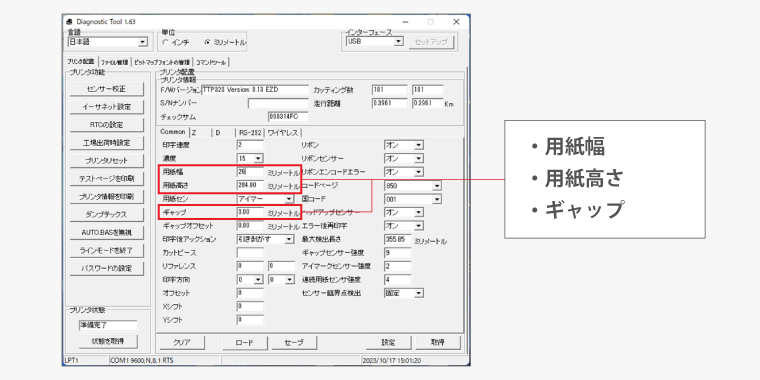Viewport: 760px width, 380px height.
Task: Click the ロード button
Action: (245, 342)
